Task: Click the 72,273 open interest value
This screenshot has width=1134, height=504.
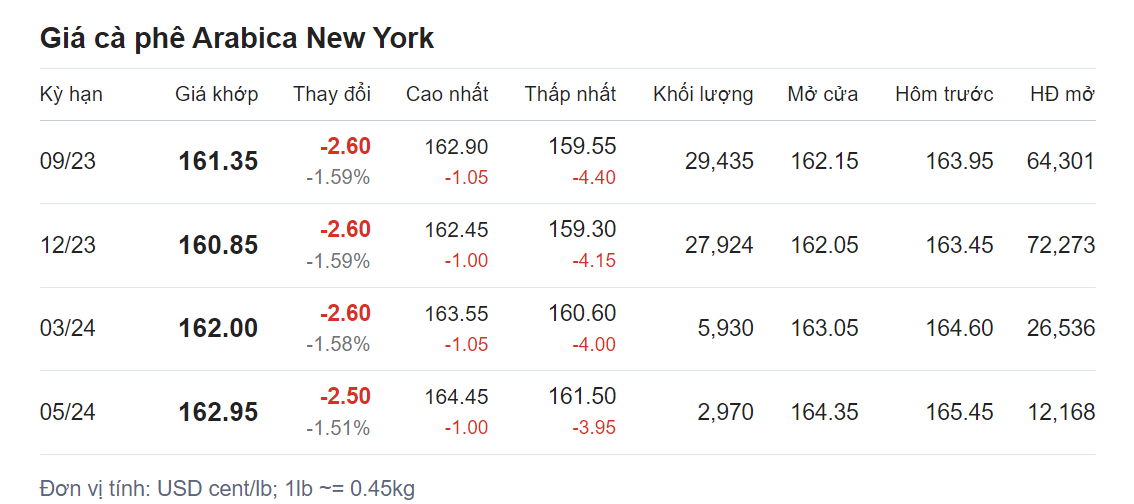Action: pos(1060,245)
